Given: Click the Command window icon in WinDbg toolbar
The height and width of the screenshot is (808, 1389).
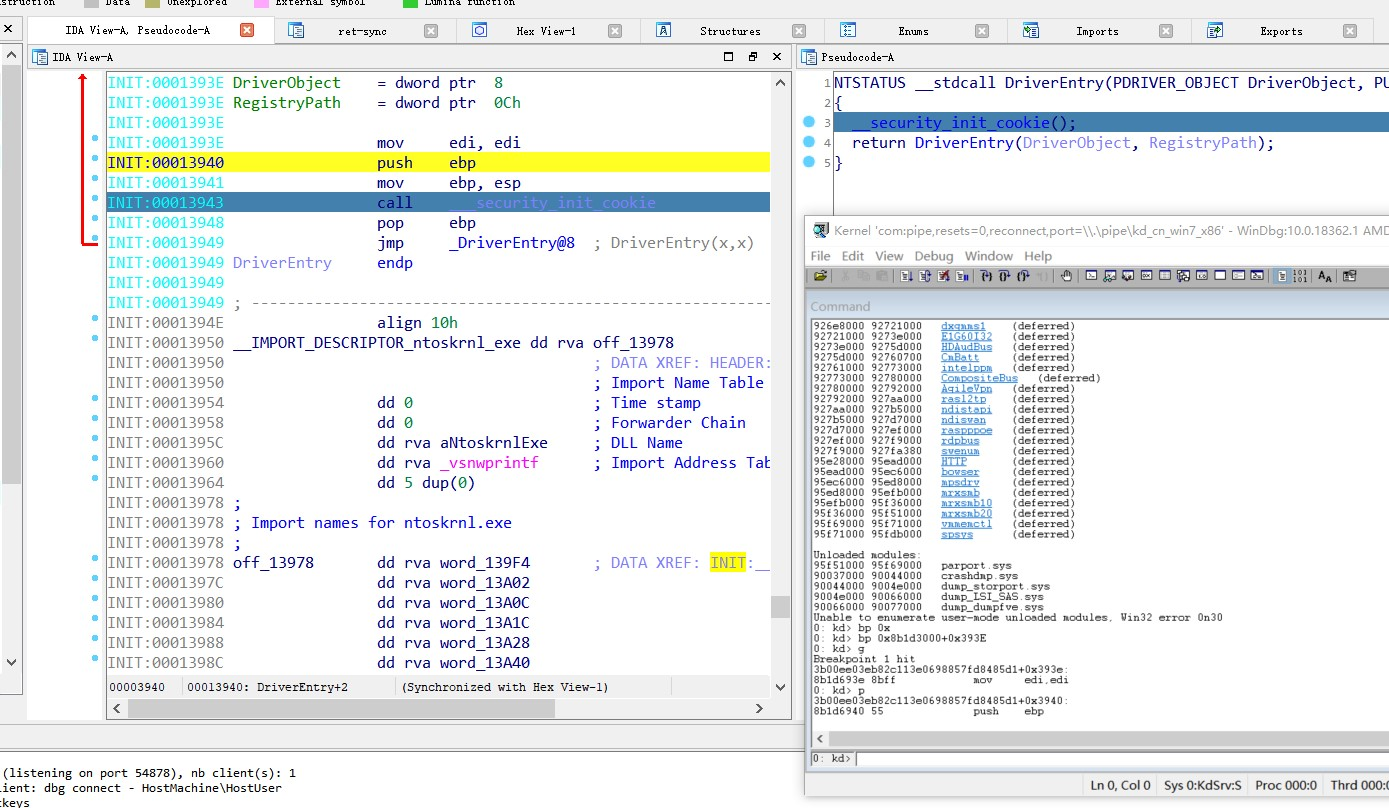Looking at the screenshot, I should [1092, 276].
